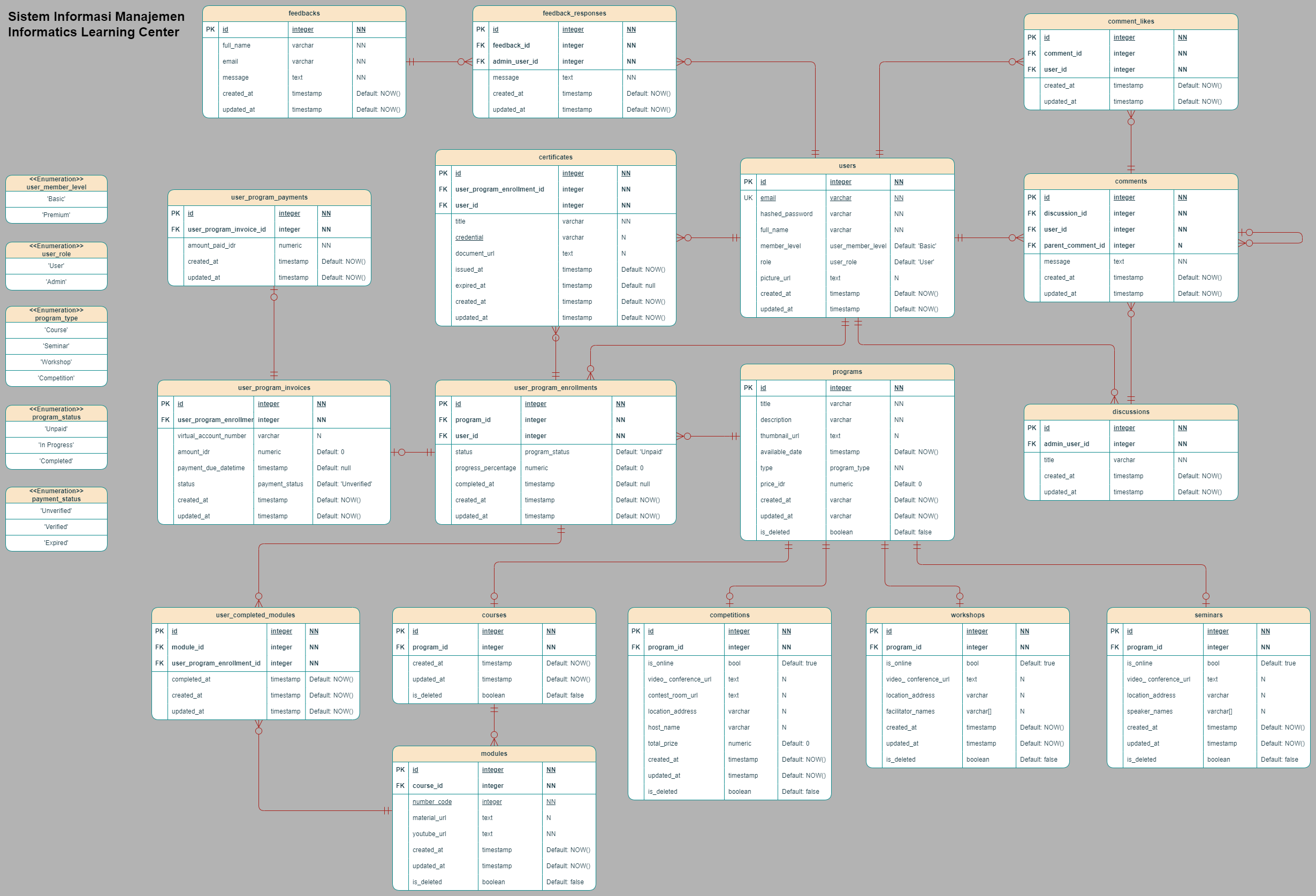The height and width of the screenshot is (896, 1316).
Task: Select 'Expired' value in payment_status enumeration
Action: [56, 543]
